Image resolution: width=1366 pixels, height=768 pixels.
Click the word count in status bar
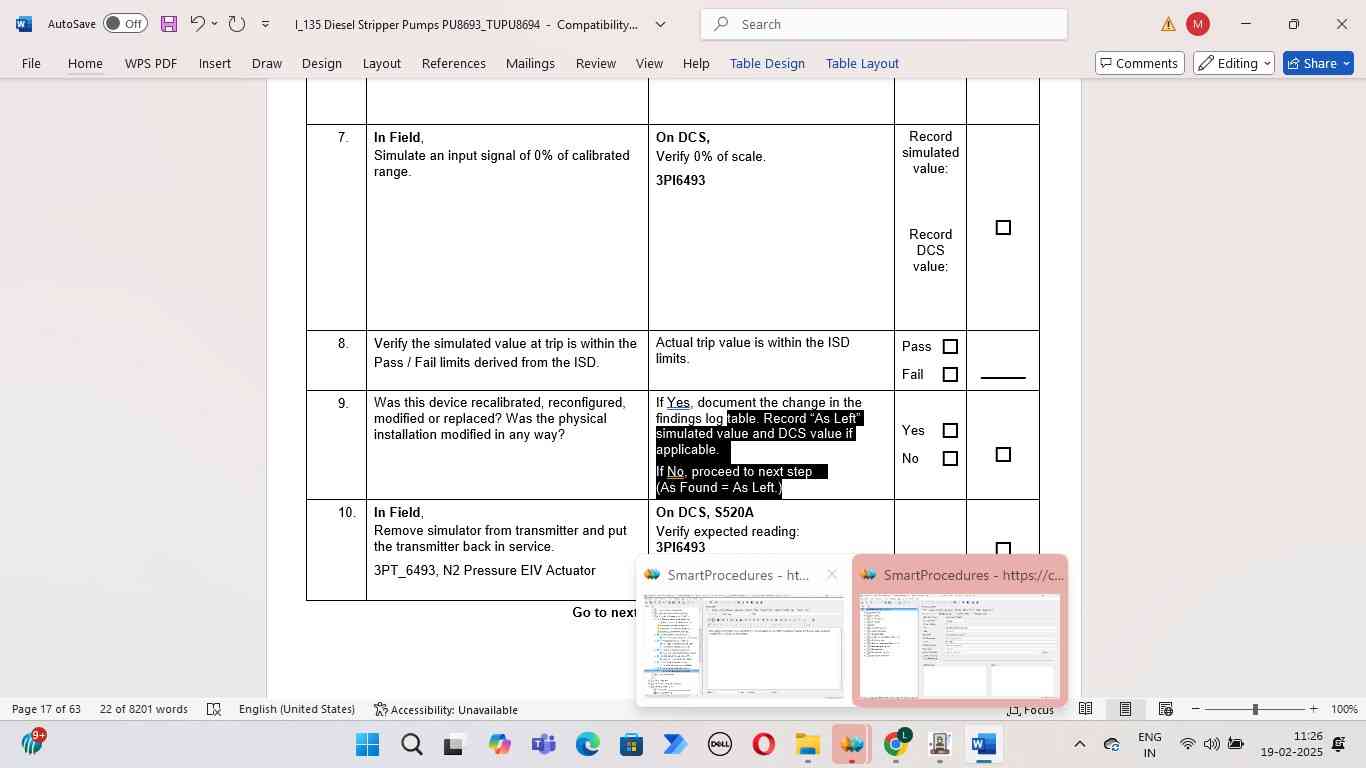pos(144,709)
